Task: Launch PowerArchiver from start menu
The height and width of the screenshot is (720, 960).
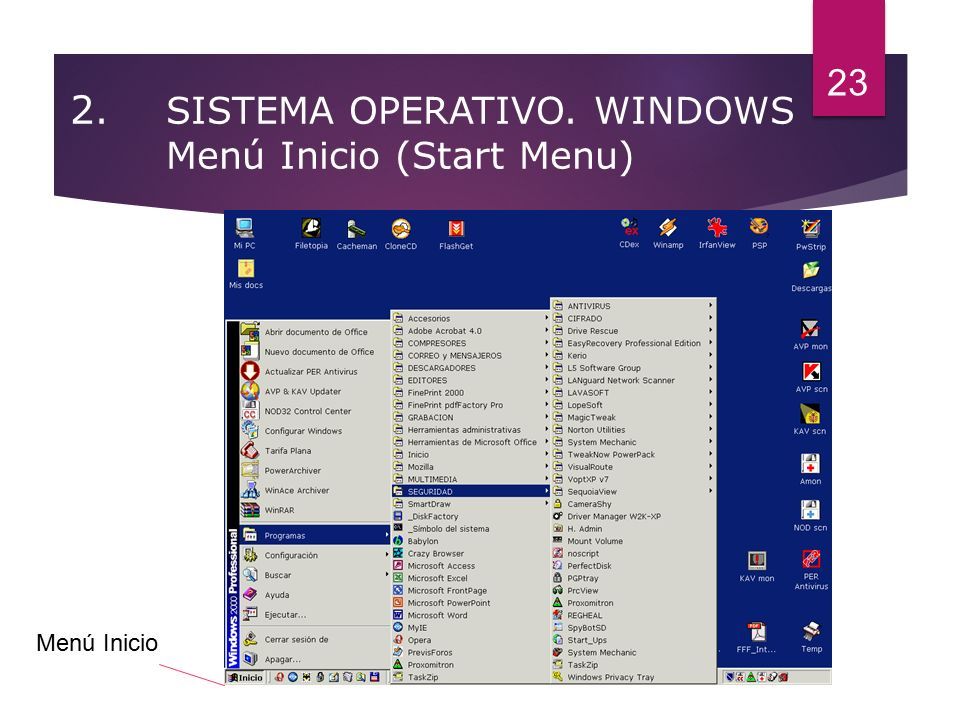Action: [313, 470]
